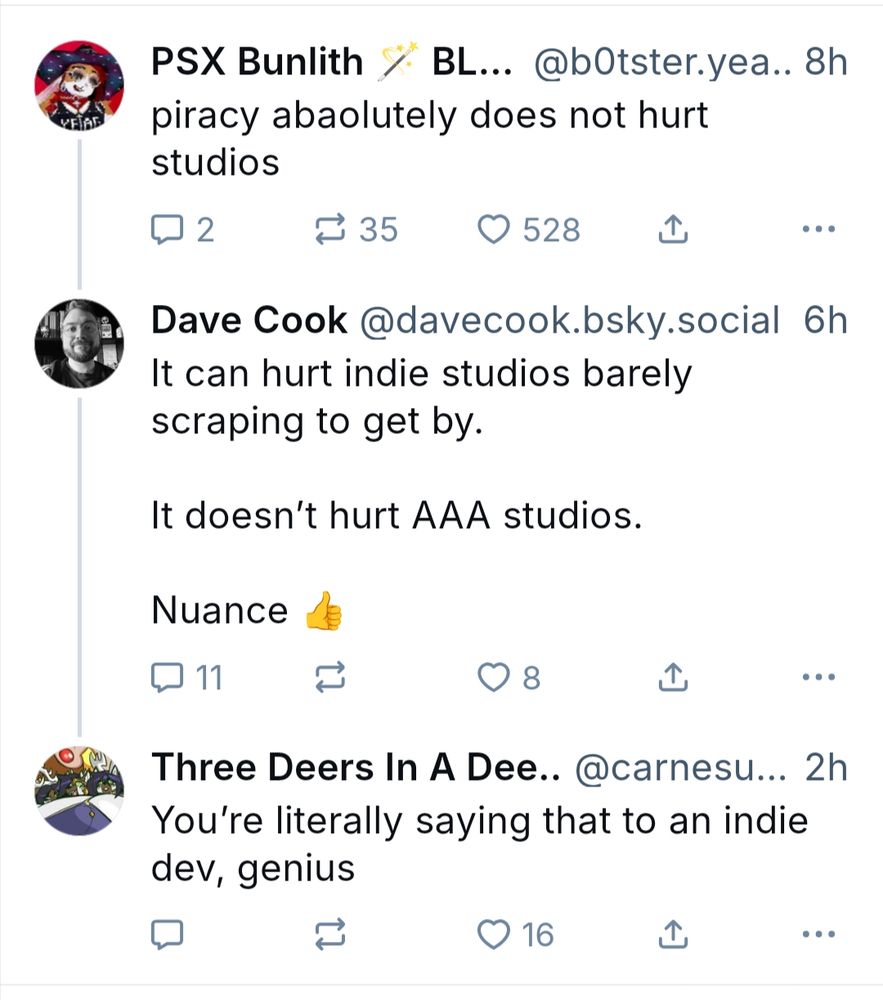Open PSX Bunlith's profile avatar
The width and height of the screenshot is (883, 1000).
pyautogui.click(x=80, y=86)
